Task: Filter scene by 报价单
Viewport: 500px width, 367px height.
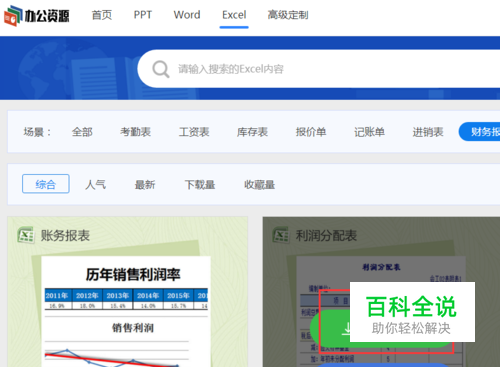Action: pyautogui.click(x=311, y=132)
